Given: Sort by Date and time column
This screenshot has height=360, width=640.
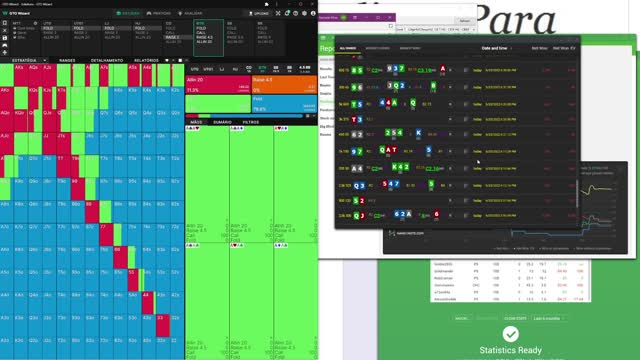Looking at the screenshot, I should click(494, 48).
